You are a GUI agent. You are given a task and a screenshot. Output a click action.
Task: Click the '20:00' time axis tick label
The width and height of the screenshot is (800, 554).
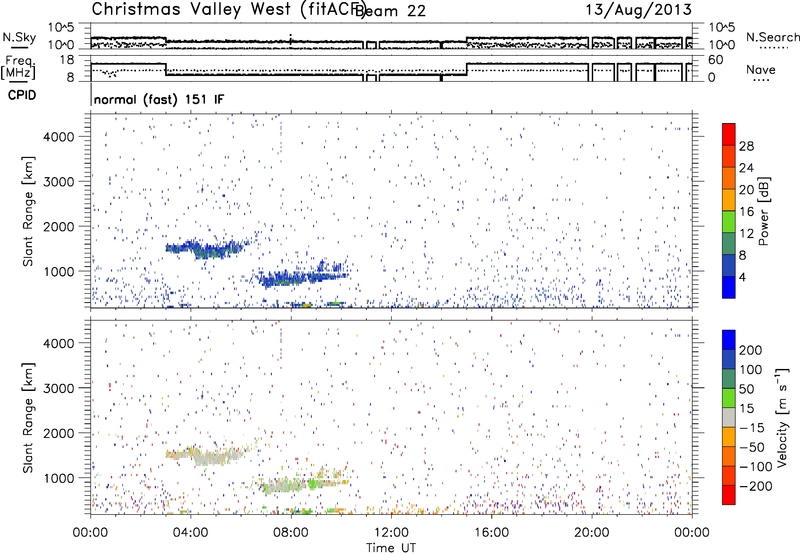click(x=591, y=533)
